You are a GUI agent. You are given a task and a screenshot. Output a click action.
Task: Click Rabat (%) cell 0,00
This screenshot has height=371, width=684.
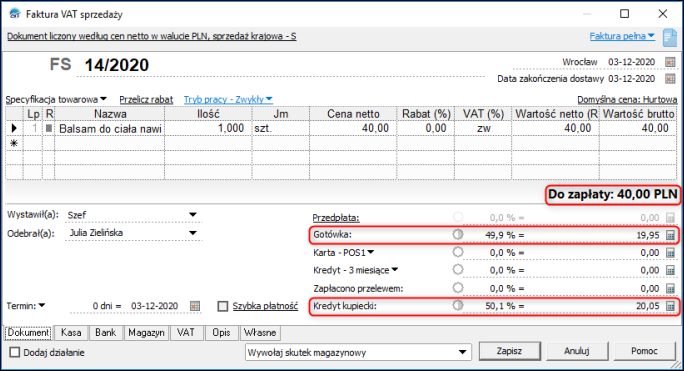click(x=425, y=128)
